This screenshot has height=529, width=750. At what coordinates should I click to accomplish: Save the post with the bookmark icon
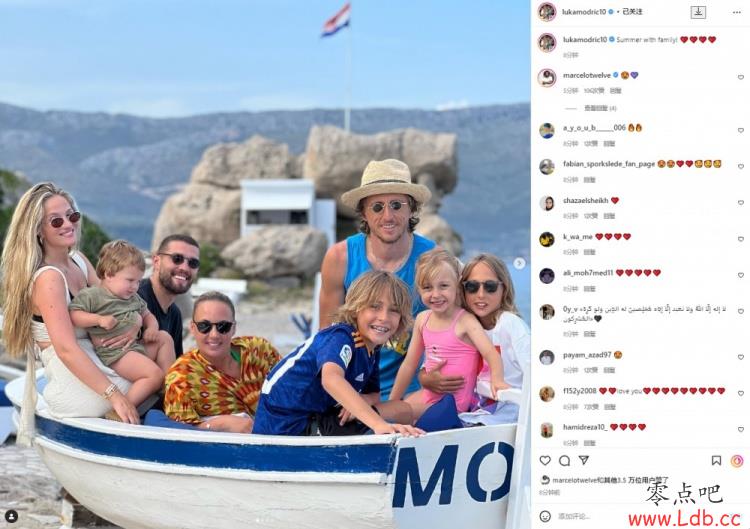[x=716, y=460]
